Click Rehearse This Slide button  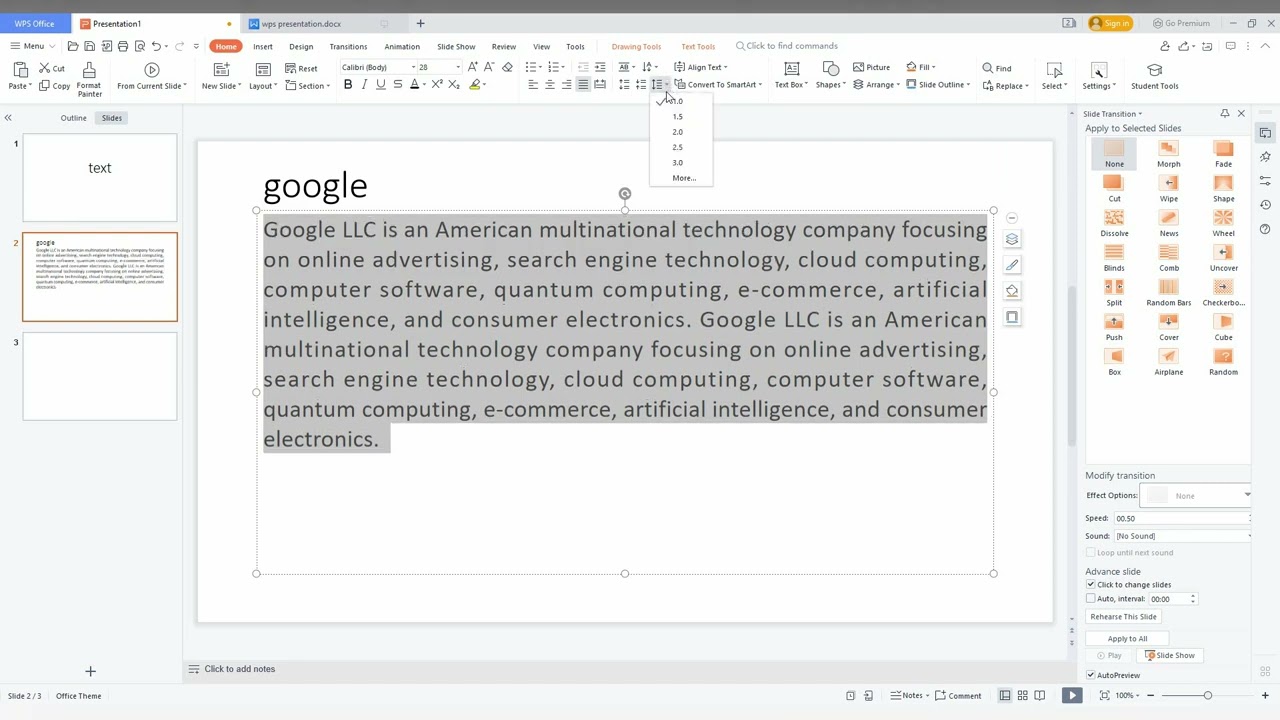point(1123,617)
